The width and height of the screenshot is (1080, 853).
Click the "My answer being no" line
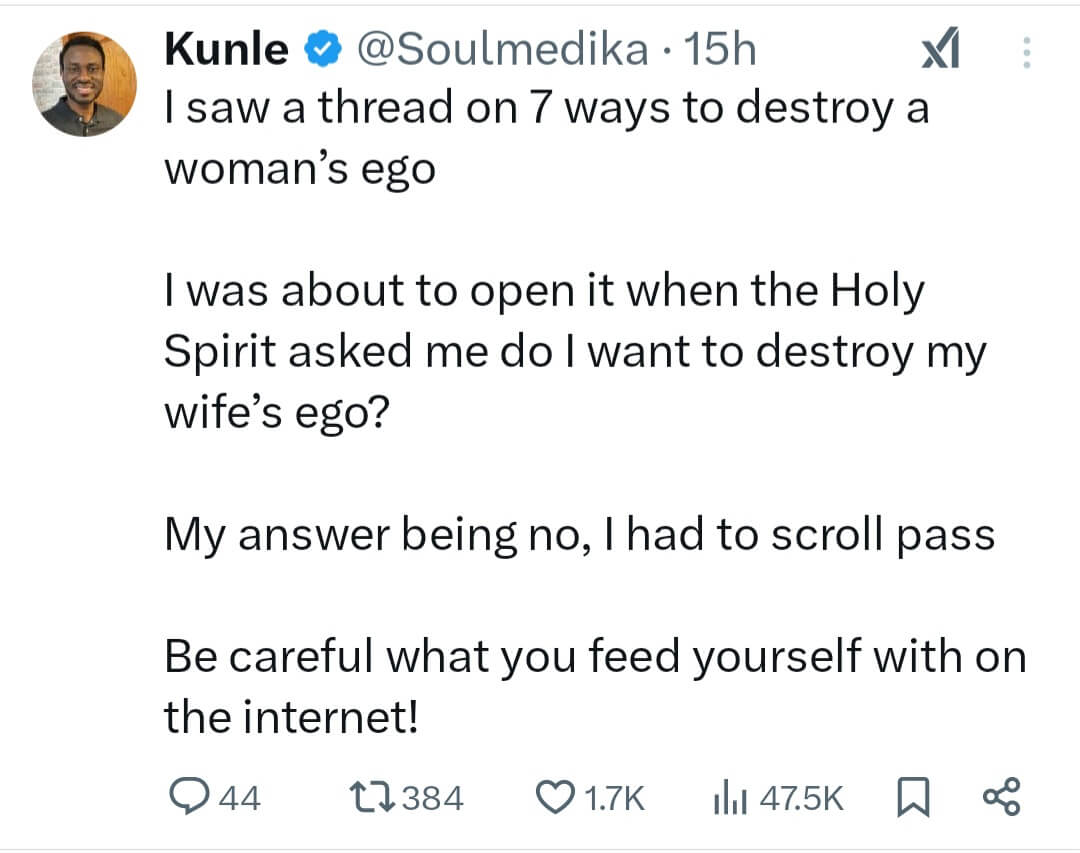coord(579,534)
